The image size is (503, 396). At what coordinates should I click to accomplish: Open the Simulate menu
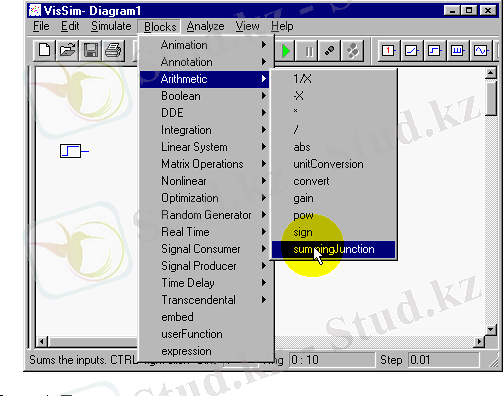111,26
